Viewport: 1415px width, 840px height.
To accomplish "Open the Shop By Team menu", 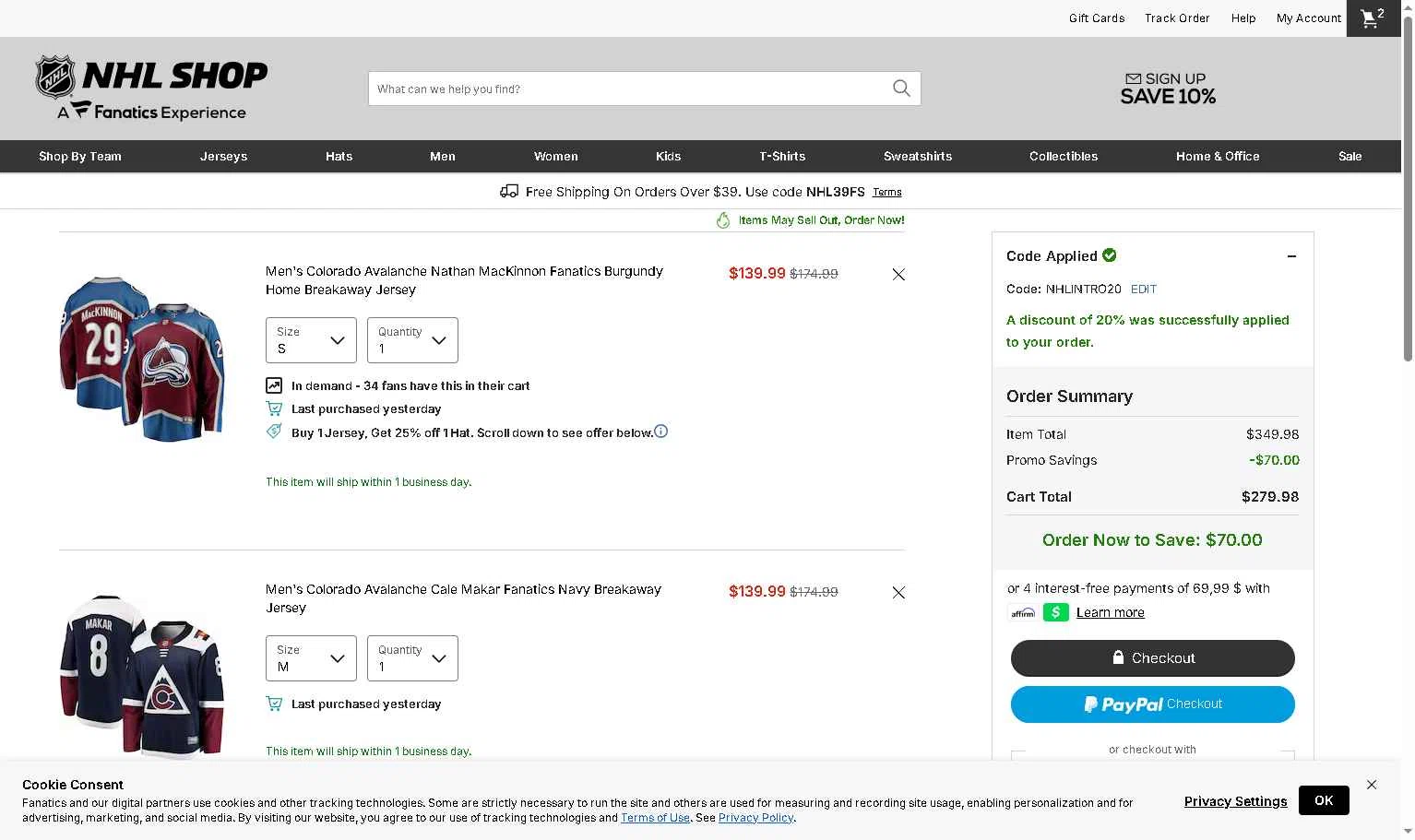I will 80,156.
